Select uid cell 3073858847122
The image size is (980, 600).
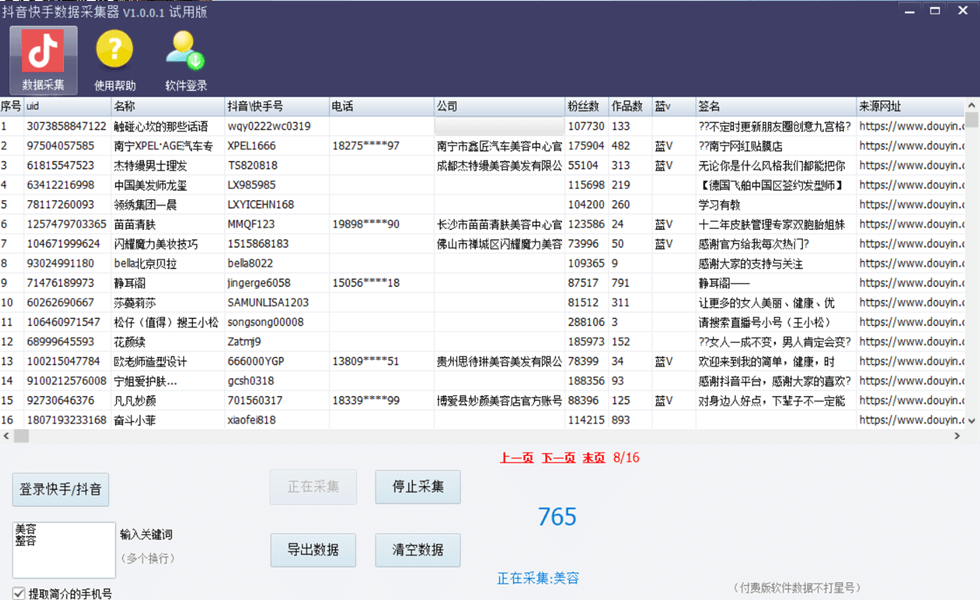(67, 126)
